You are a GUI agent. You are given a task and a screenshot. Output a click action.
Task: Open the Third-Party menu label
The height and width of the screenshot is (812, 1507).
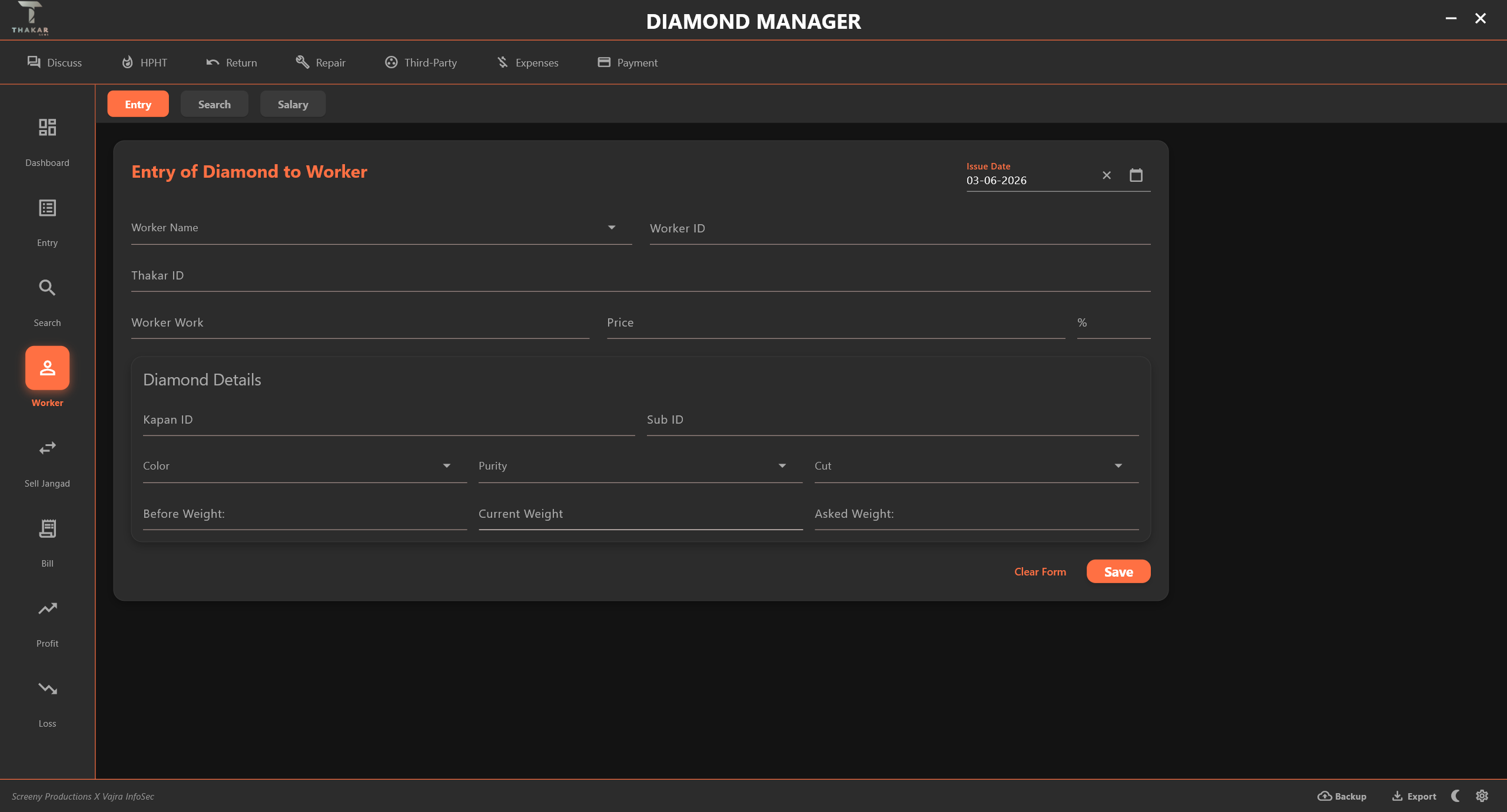click(430, 62)
